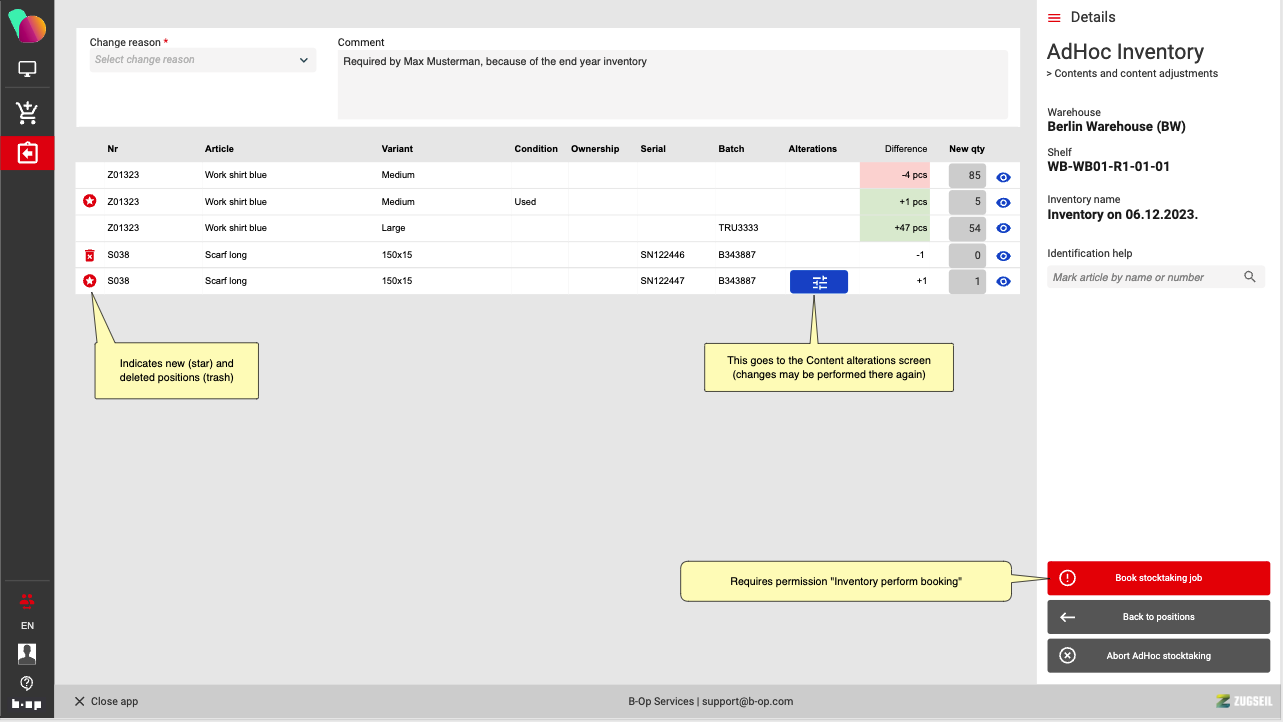Expand the Details hamburger menu
Viewport: 1283px width, 722px height.
(1054, 18)
